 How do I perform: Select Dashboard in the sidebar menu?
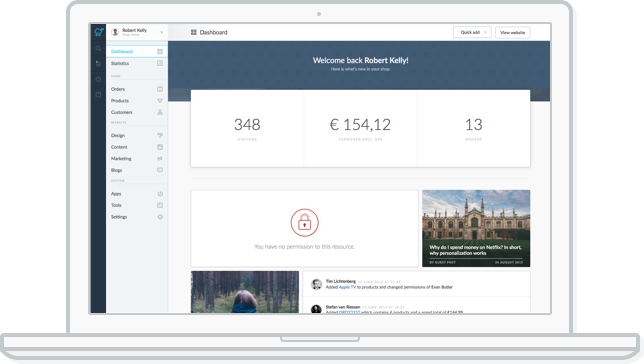[137, 51]
